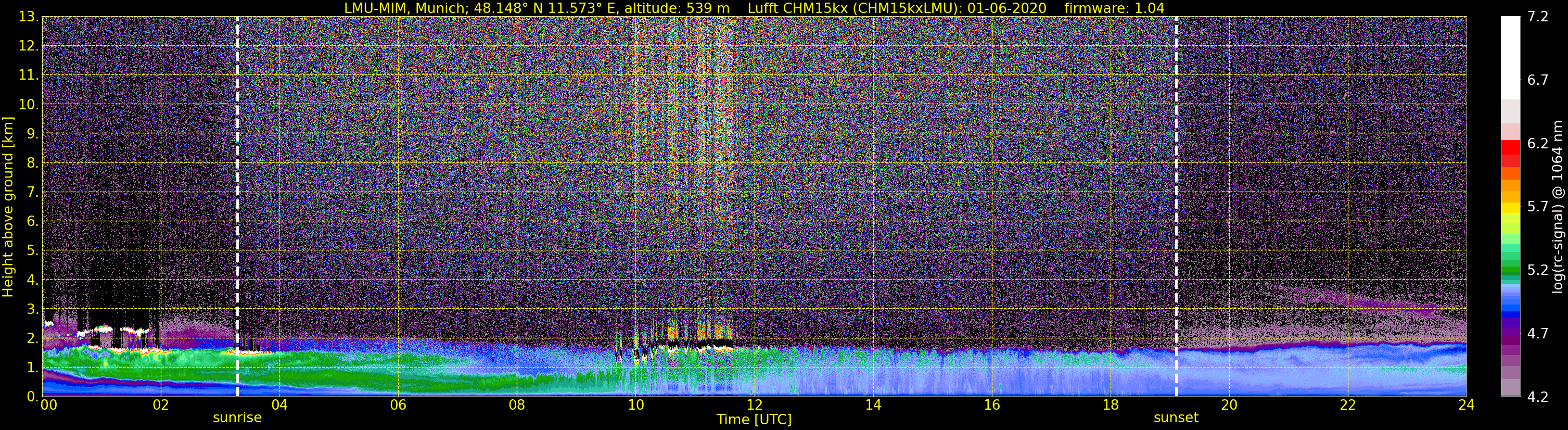Image resolution: width=1568 pixels, height=430 pixels.
Task: Click the 13 km tick label on height axis
Action: 28,17
